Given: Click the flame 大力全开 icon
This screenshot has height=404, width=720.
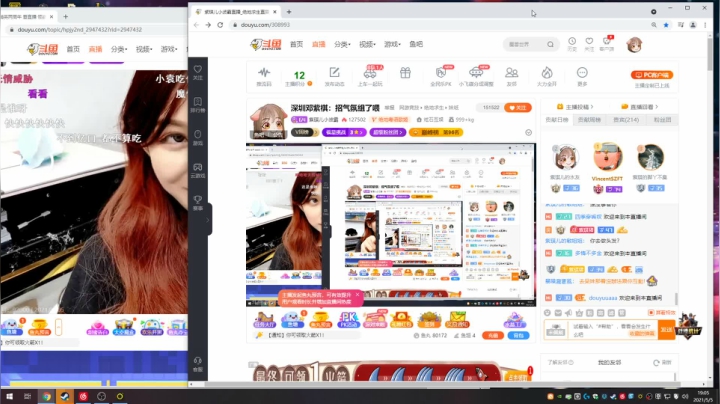Looking at the screenshot, I should (x=547, y=73).
